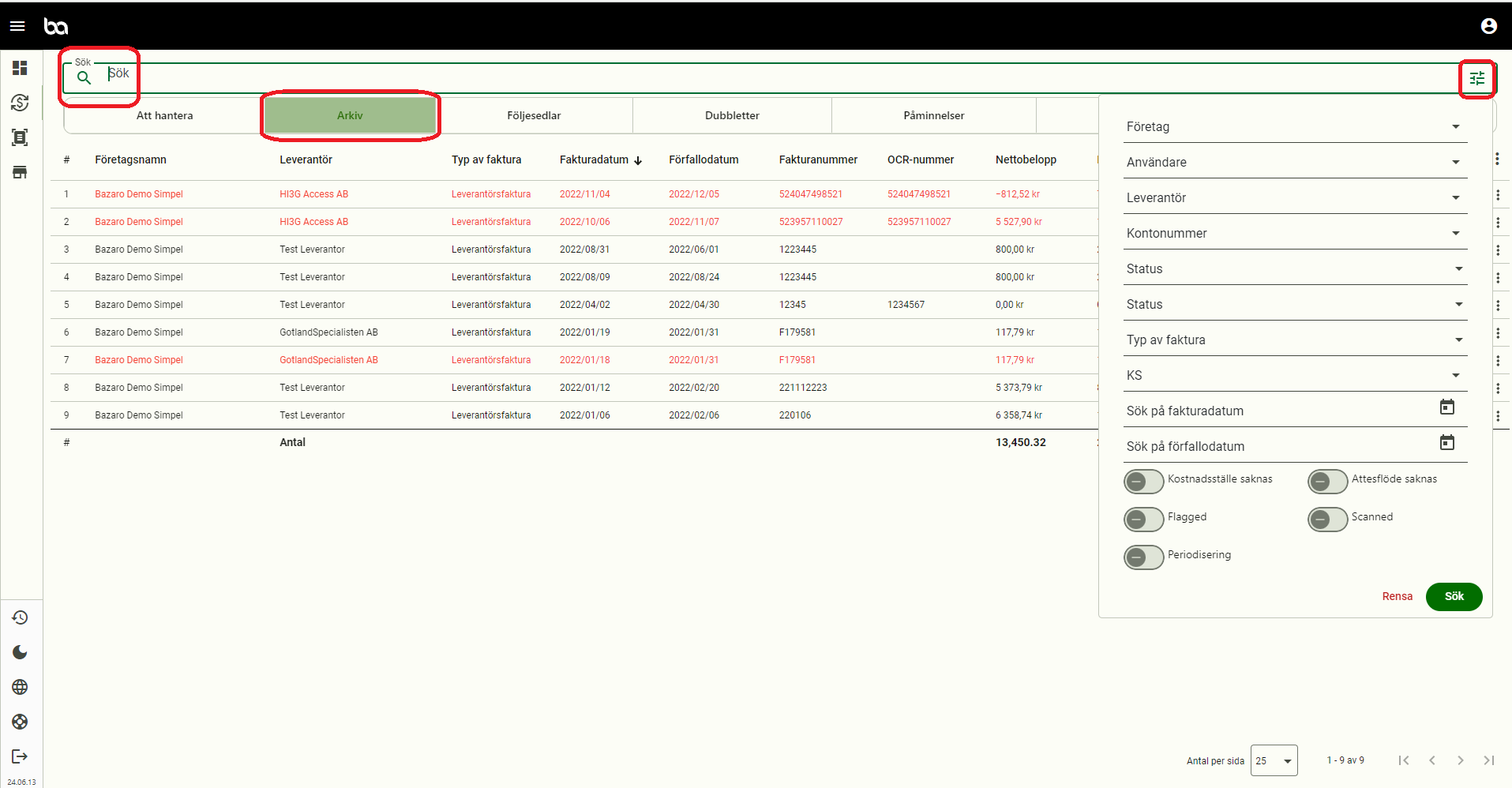The image size is (1512, 788).
Task: Click invoice number 221112223
Action: (803, 388)
